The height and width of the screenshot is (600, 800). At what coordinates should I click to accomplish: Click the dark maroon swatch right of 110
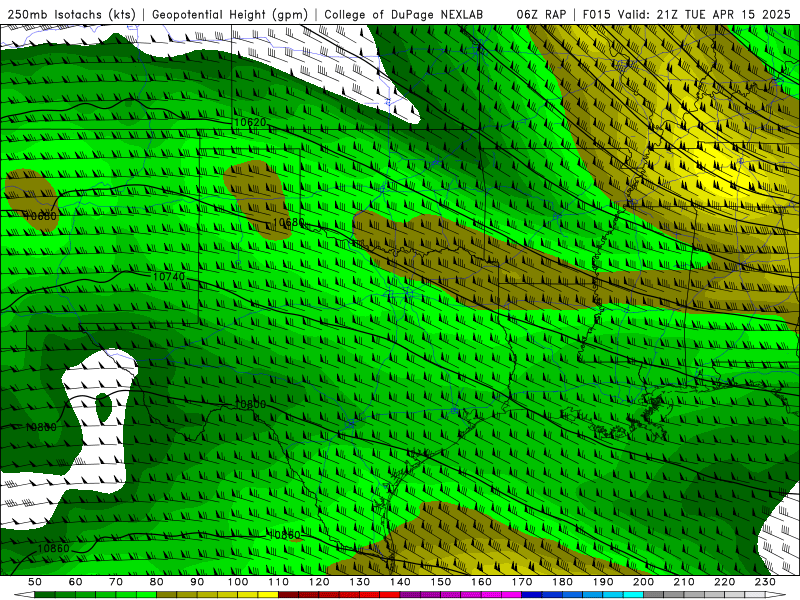pos(289,595)
